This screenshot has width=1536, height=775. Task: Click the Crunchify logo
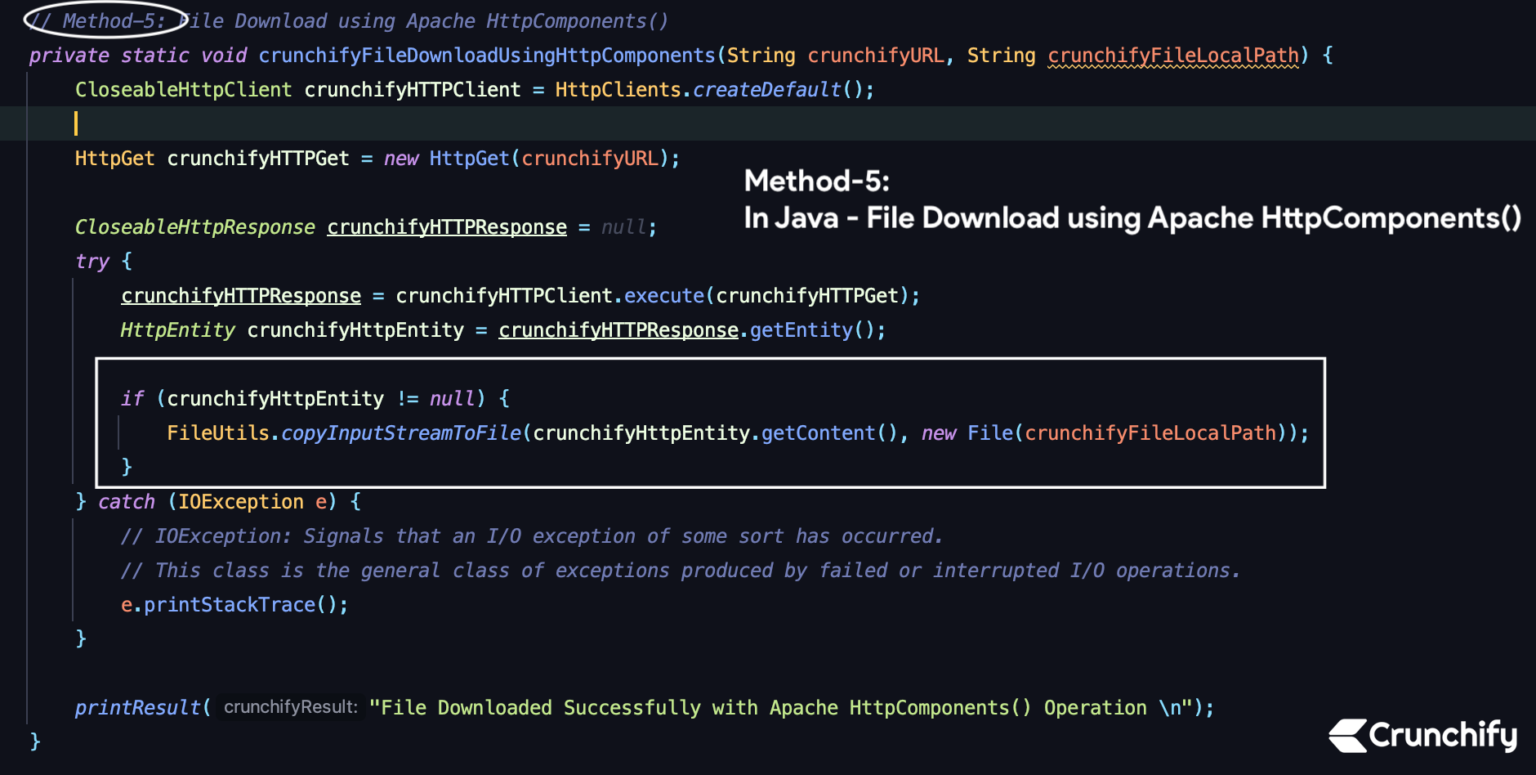point(1422,737)
